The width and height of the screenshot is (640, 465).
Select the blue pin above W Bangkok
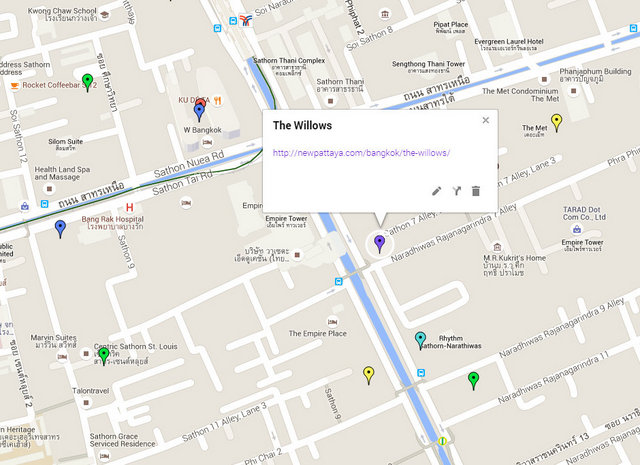point(199,113)
